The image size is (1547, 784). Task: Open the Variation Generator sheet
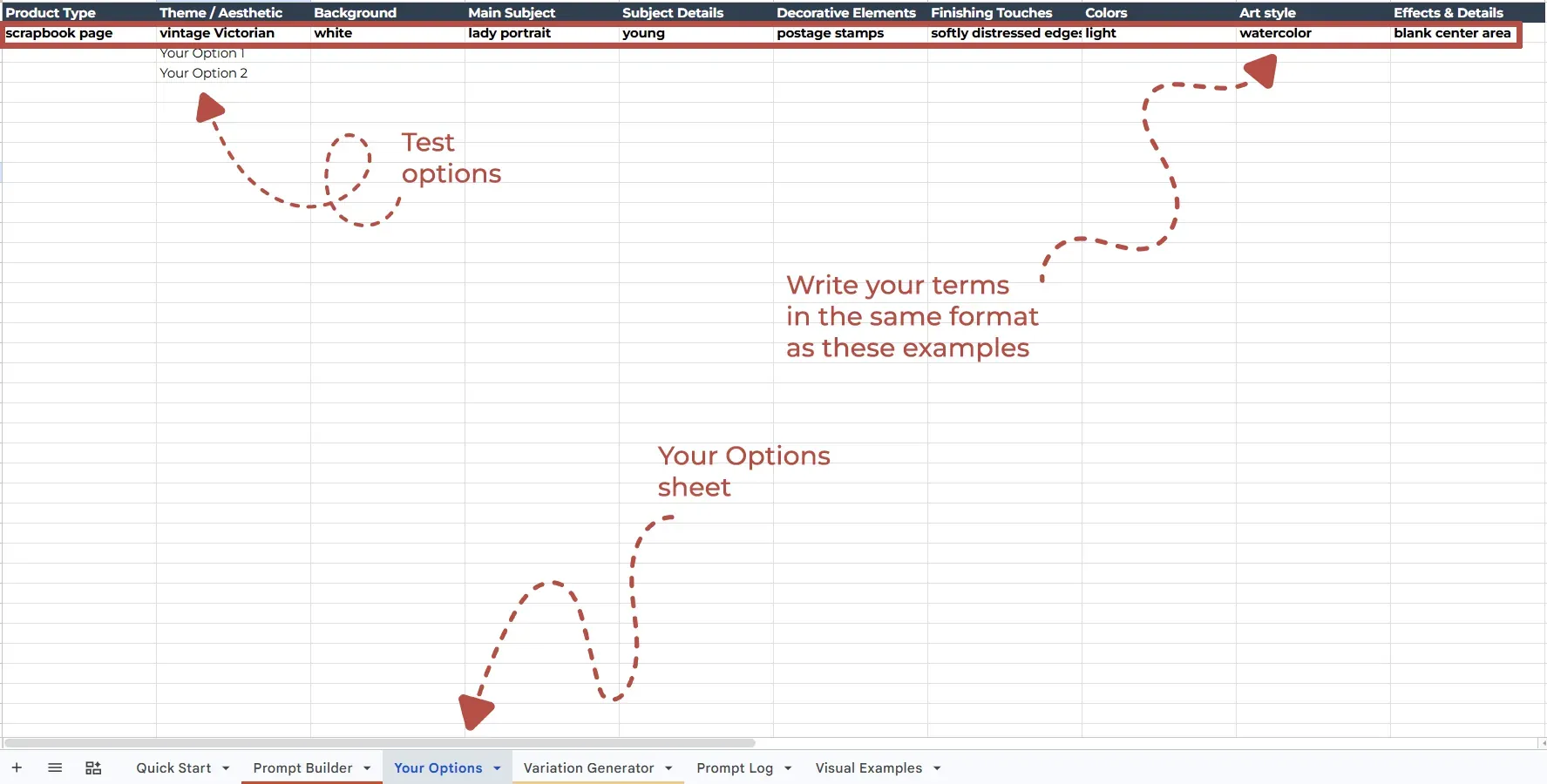(588, 767)
